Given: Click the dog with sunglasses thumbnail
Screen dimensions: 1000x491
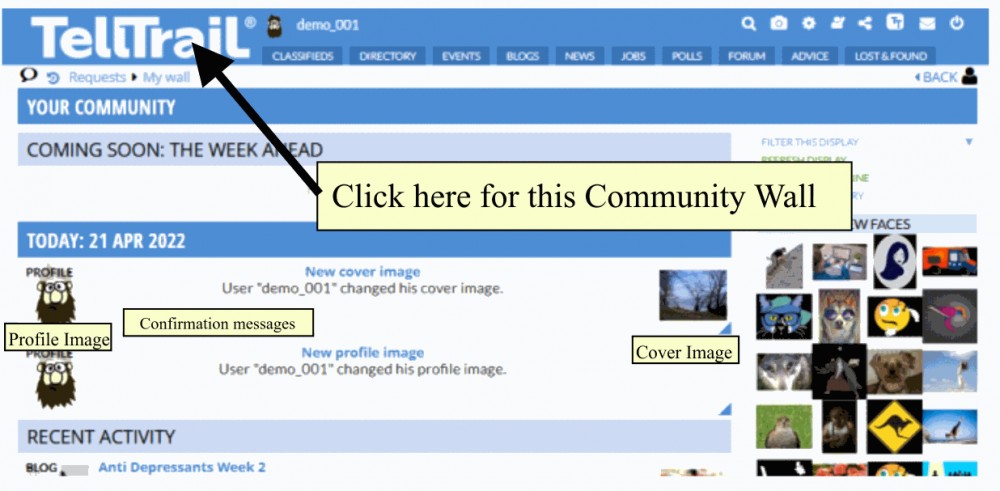Looking at the screenshot, I should coord(839,316).
